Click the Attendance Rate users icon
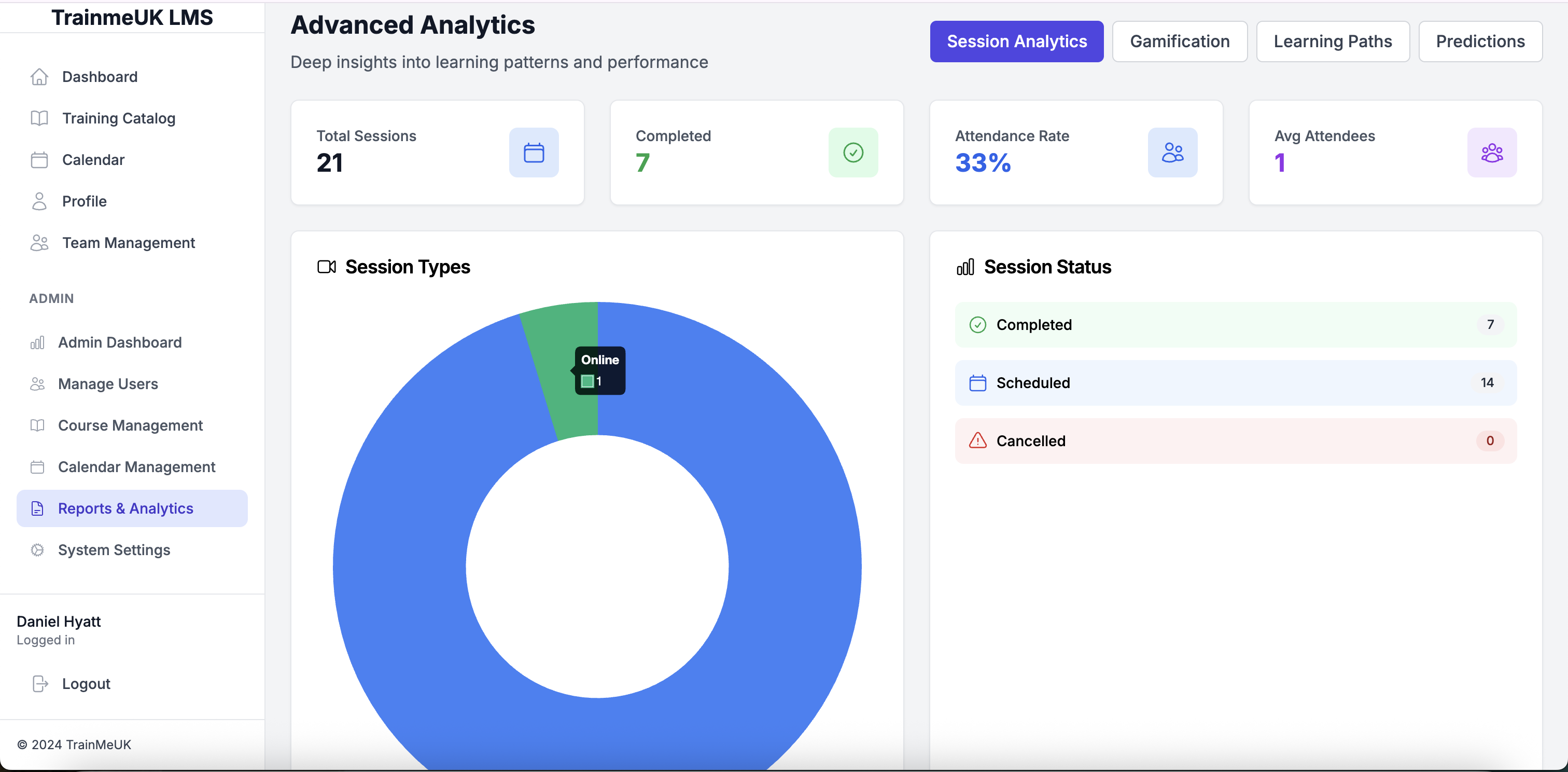 (x=1173, y=152)
